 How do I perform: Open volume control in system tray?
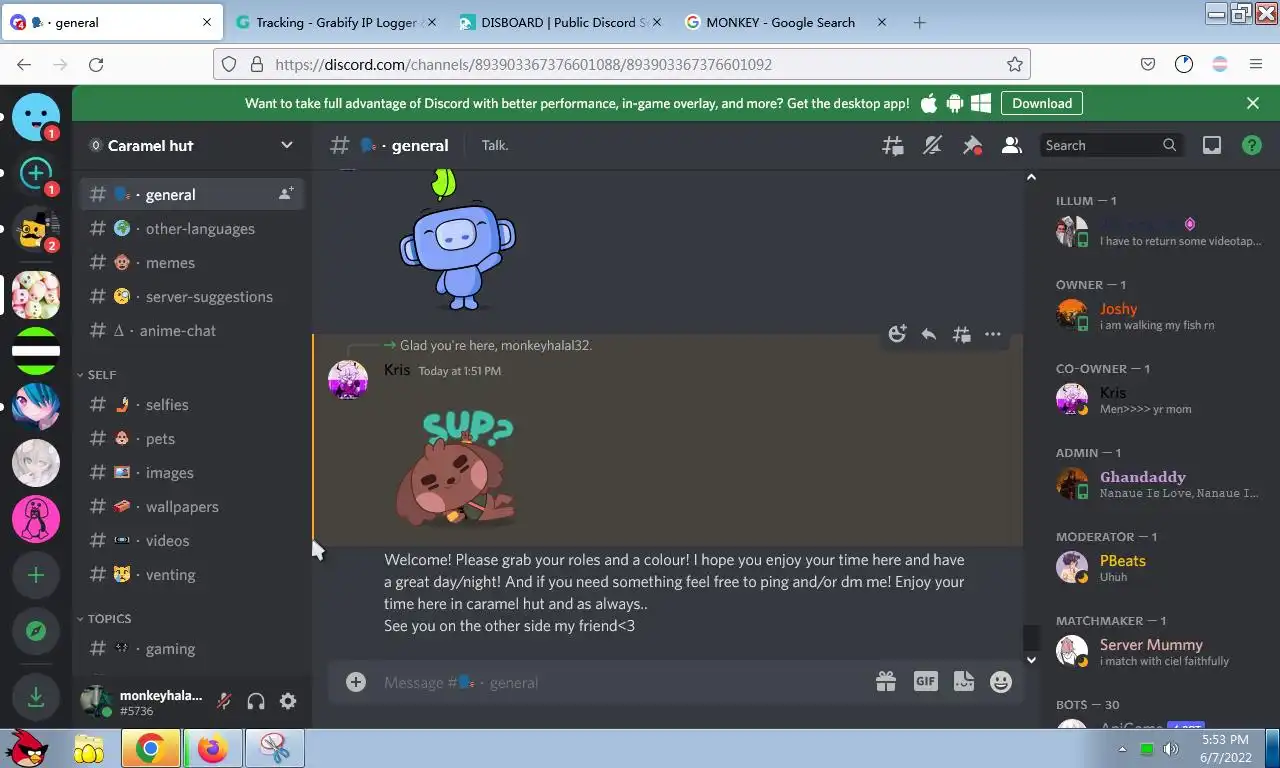[1171, 749]
